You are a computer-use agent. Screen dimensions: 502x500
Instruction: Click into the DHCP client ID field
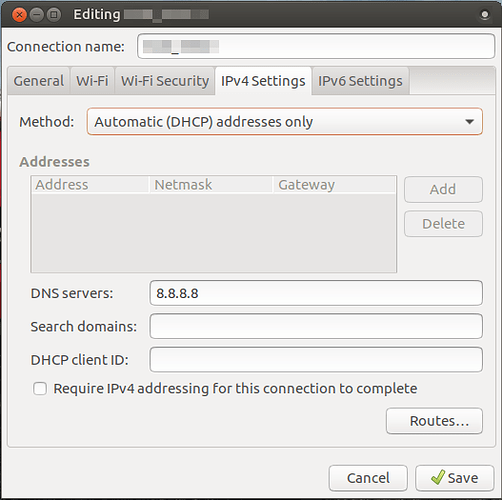tap(316, 360)
